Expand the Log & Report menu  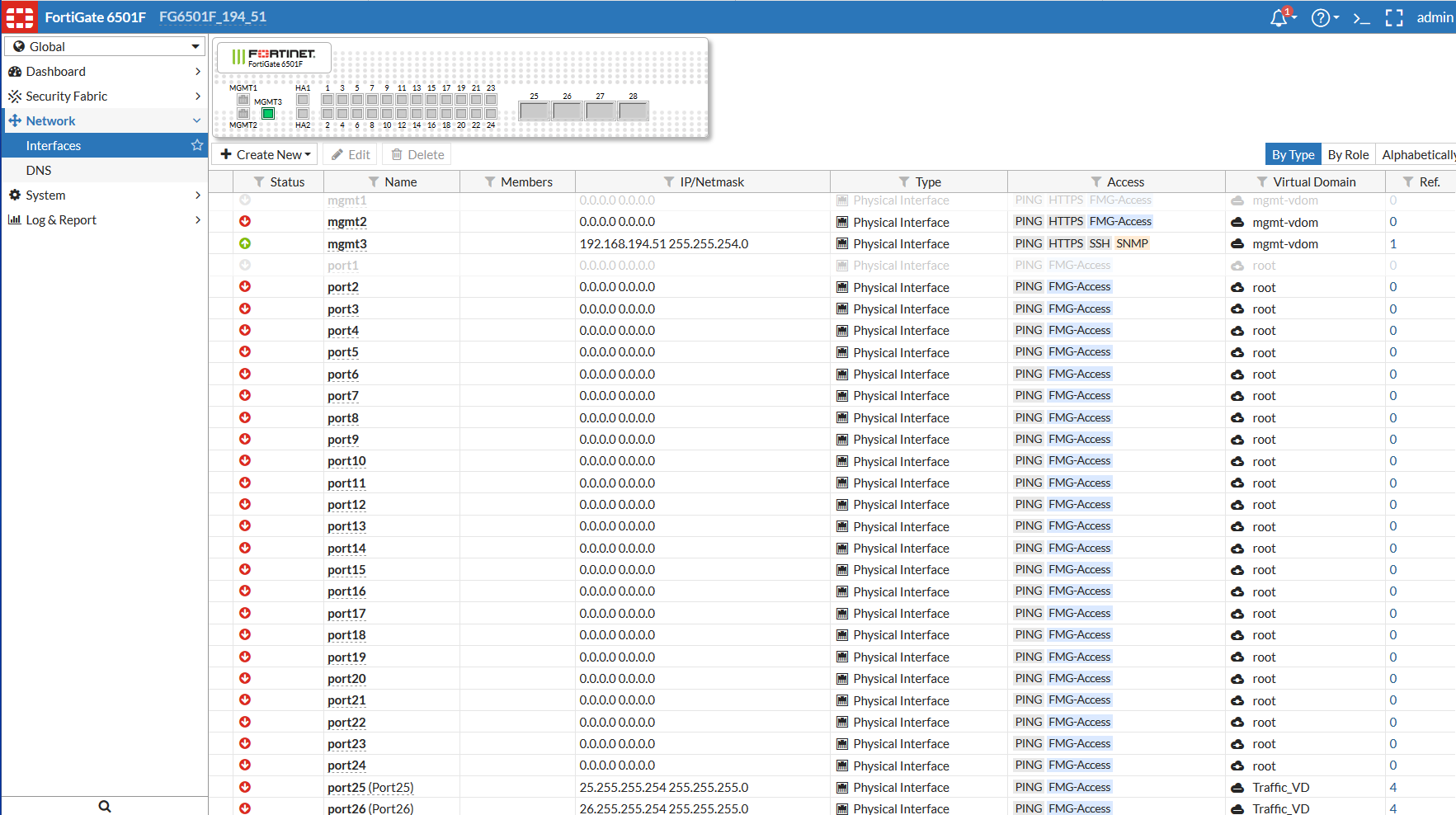pos(105,219)
